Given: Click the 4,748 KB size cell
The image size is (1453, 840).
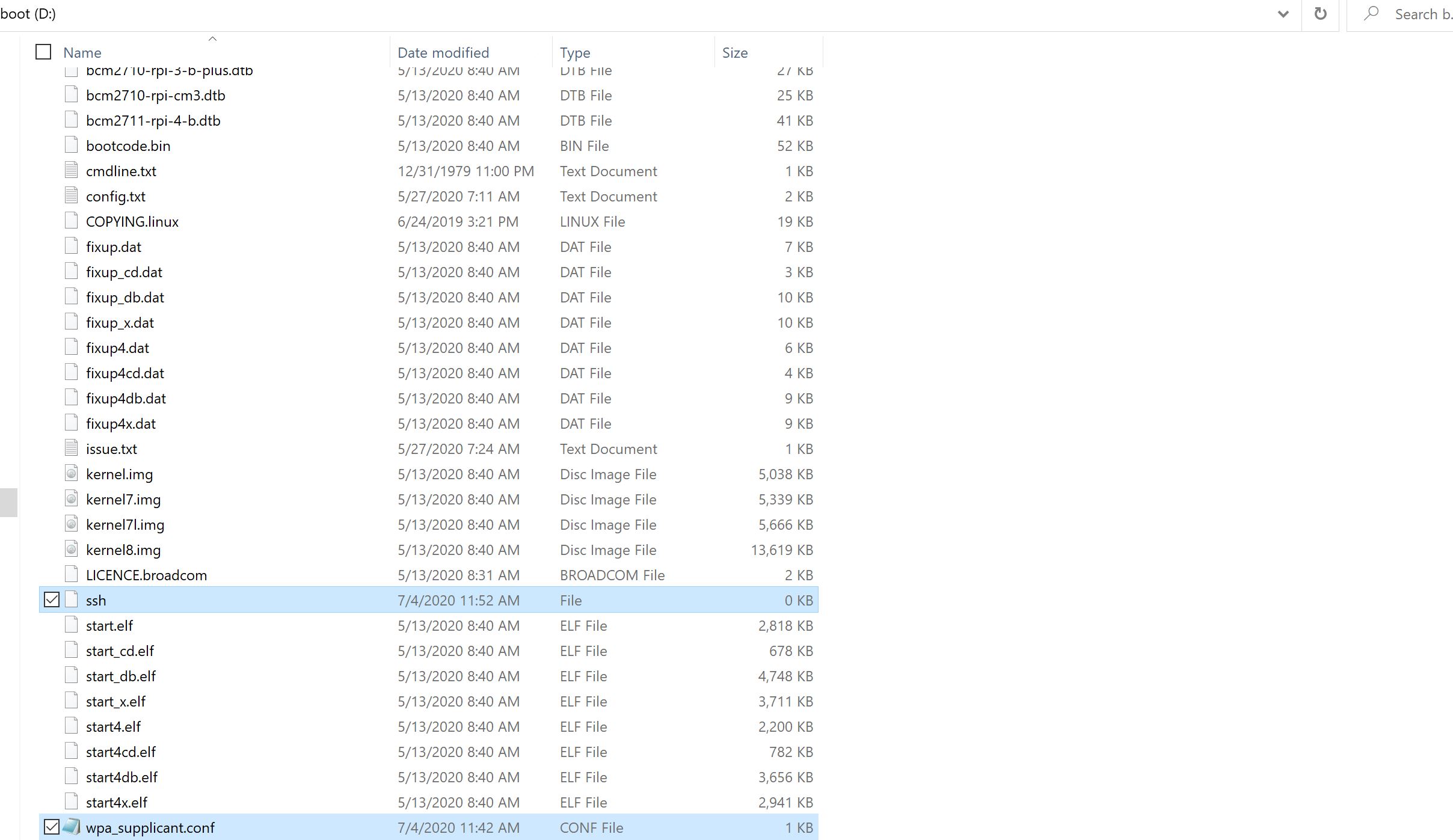Looking at the screenshot, I should (x=785, y=676).
